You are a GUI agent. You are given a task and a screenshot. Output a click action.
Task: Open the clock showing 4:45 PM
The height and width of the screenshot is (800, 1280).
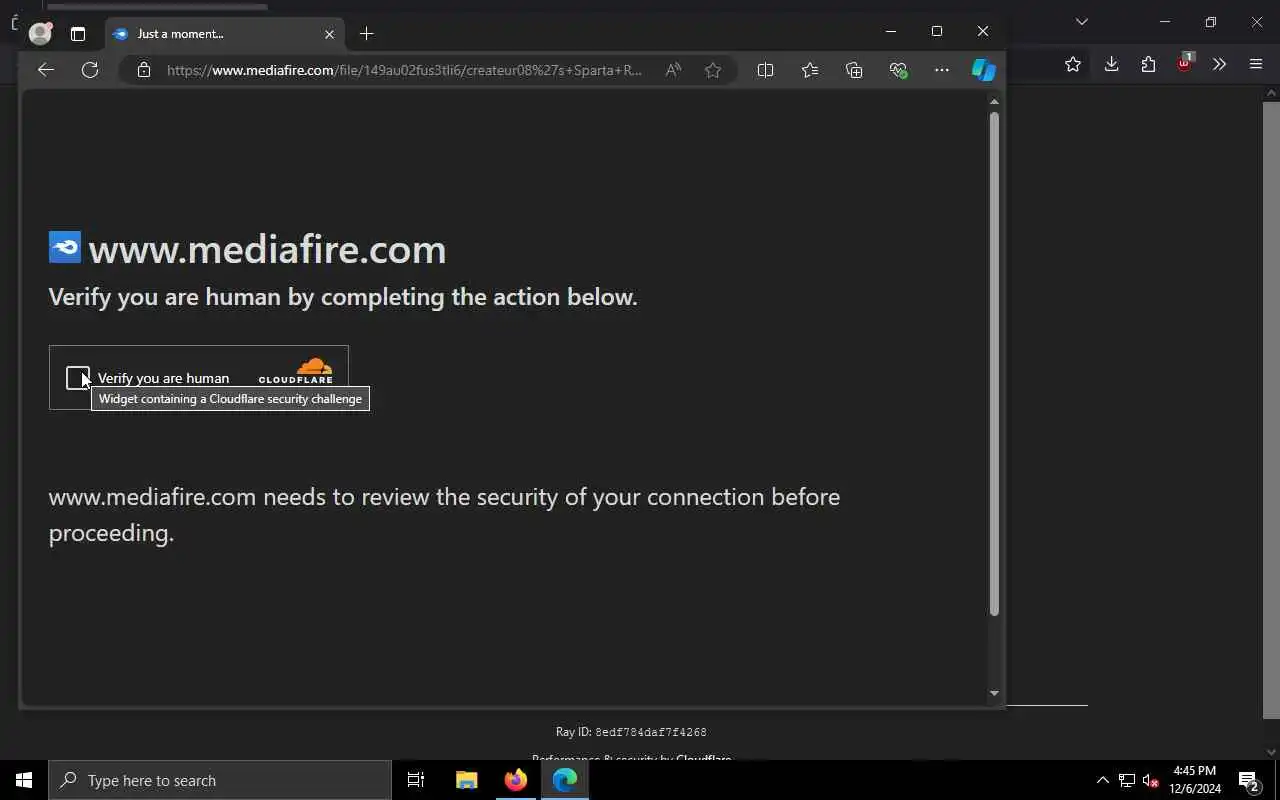[x=1195, y=780]
